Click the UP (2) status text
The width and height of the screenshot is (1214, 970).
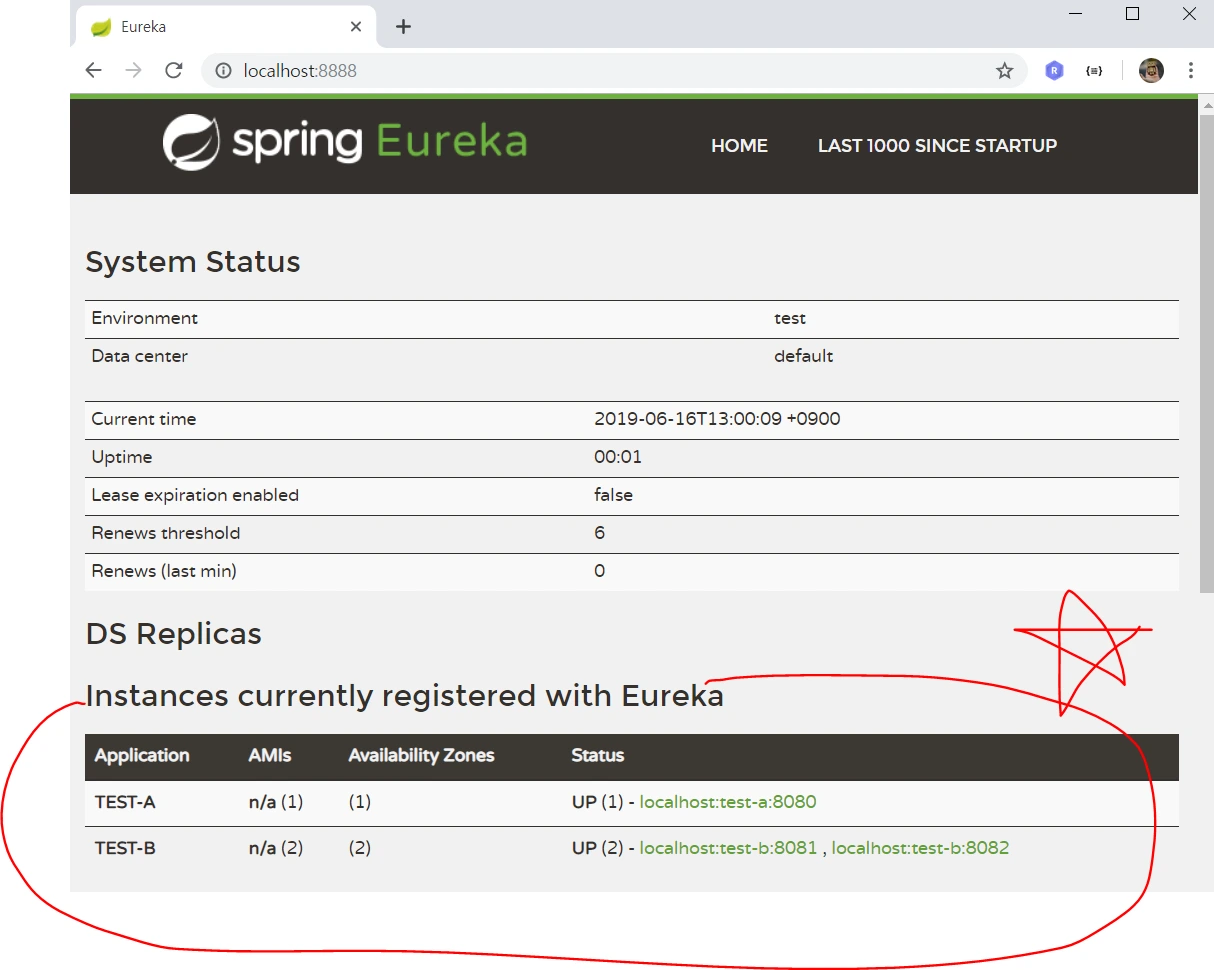598,848
